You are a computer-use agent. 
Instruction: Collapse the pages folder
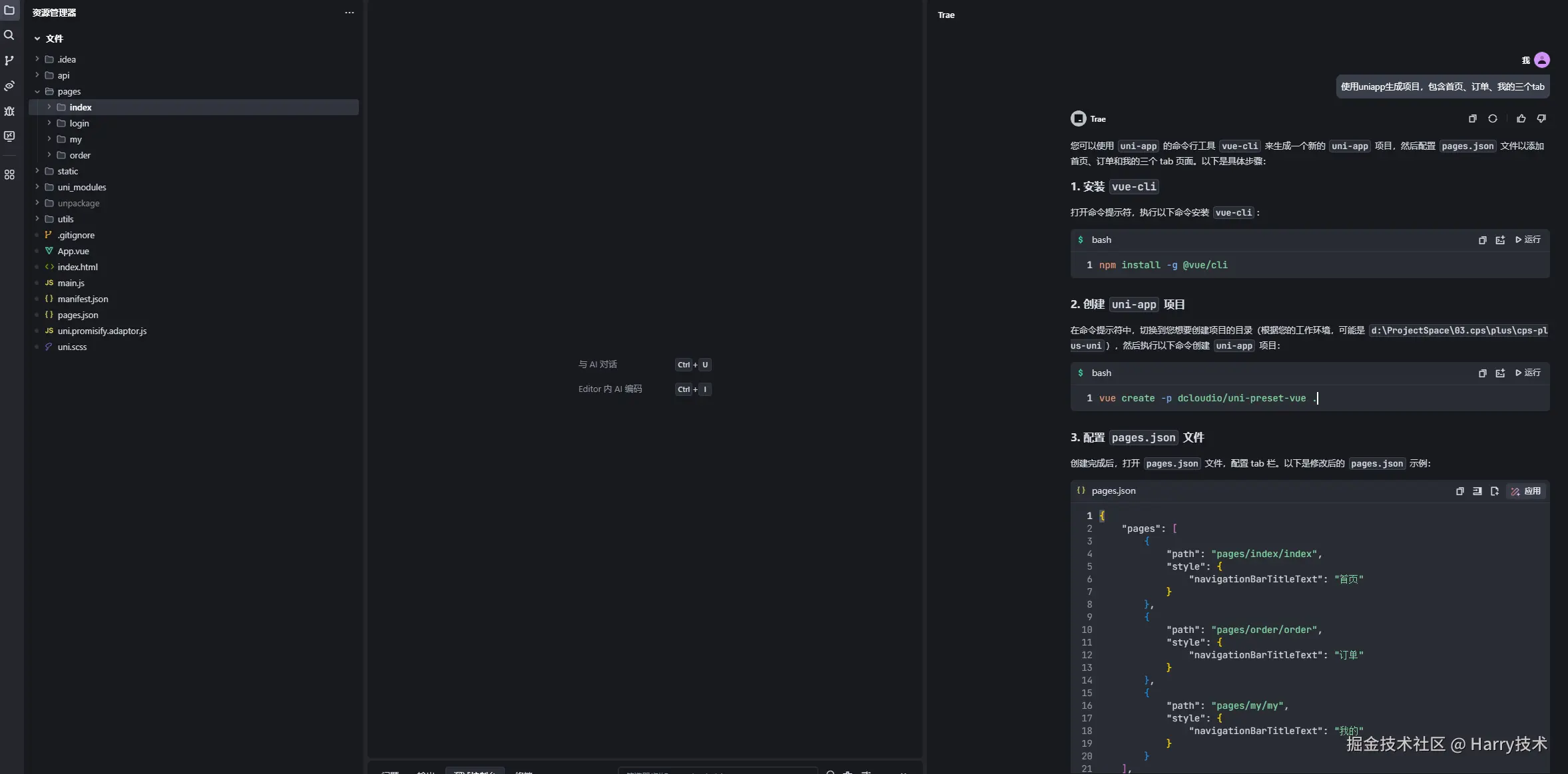[x=37, y=91]
